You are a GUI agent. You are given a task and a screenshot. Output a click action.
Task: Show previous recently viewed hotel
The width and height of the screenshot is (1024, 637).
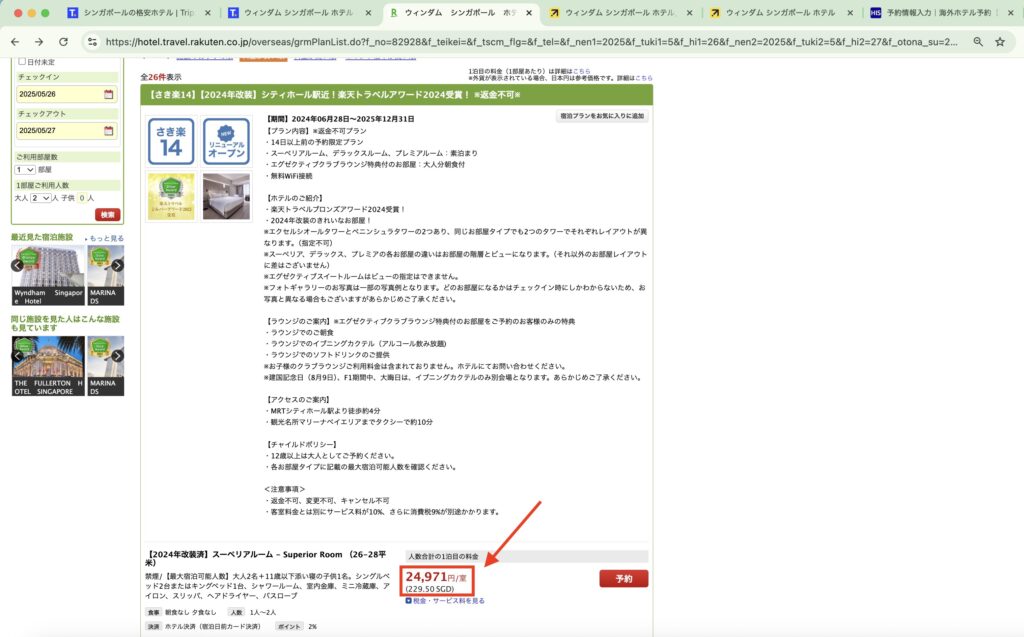coord(17,265)
